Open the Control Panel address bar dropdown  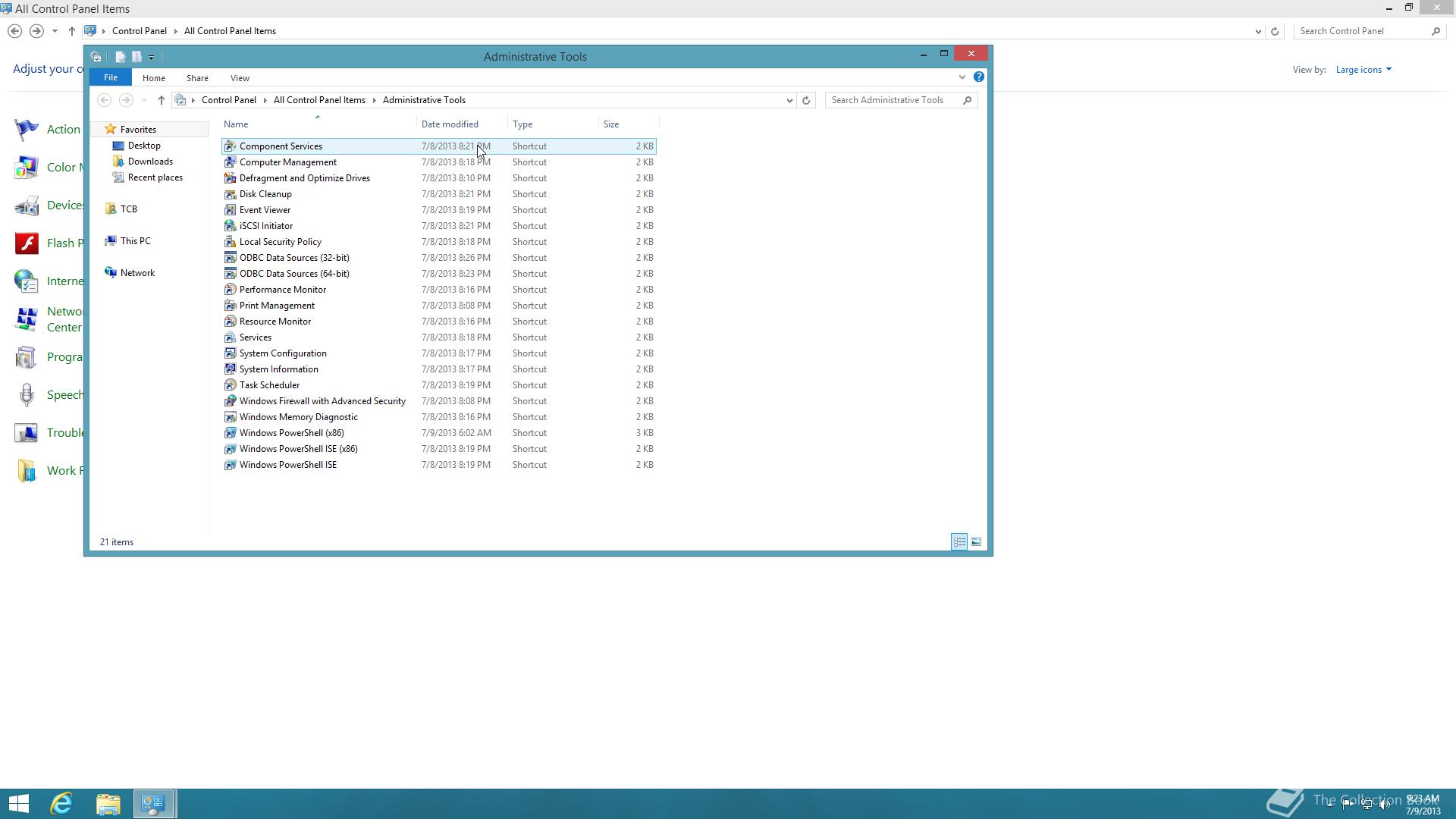(1258, 31)
